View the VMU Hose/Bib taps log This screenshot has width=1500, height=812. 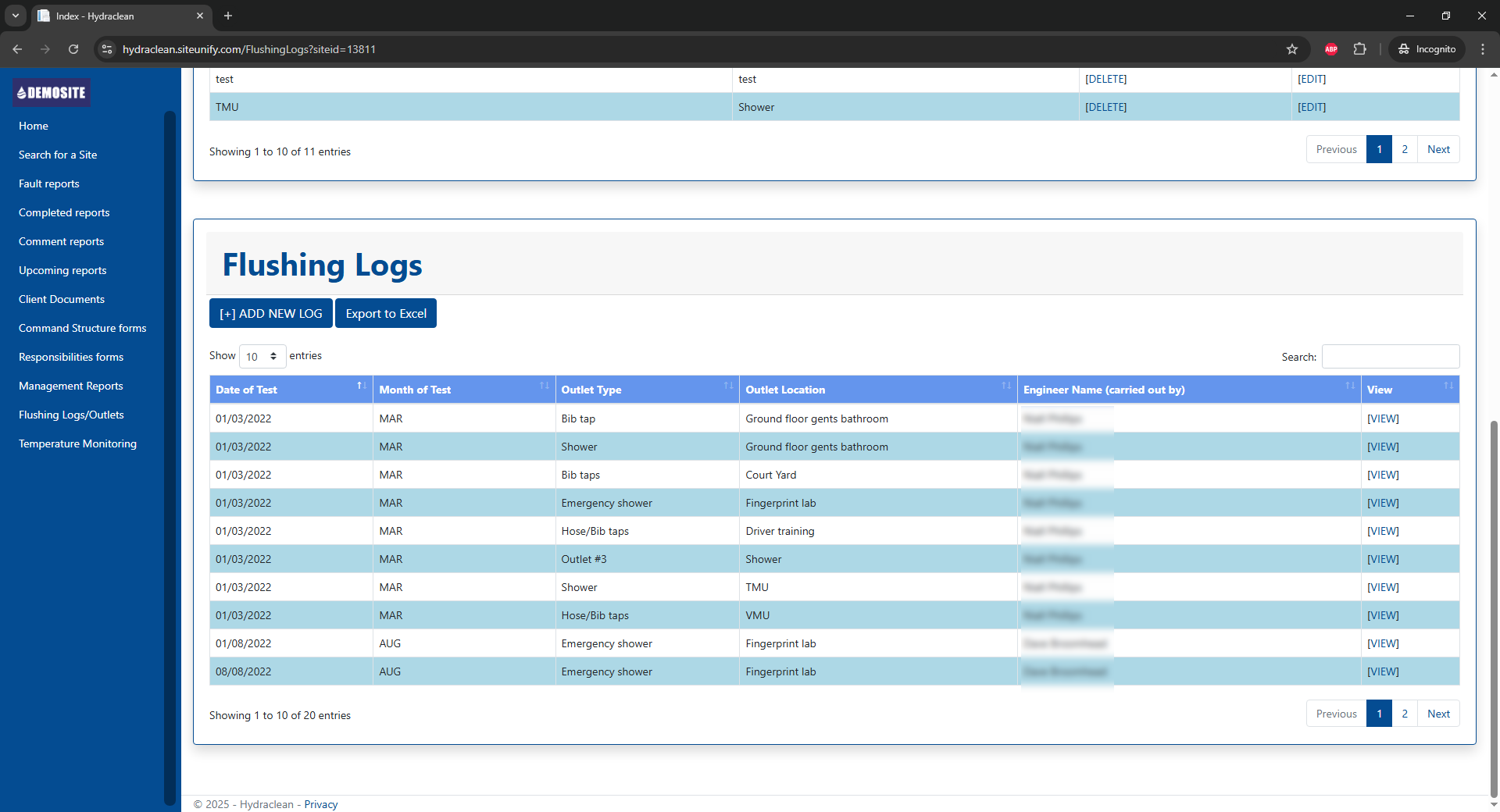1383,615
